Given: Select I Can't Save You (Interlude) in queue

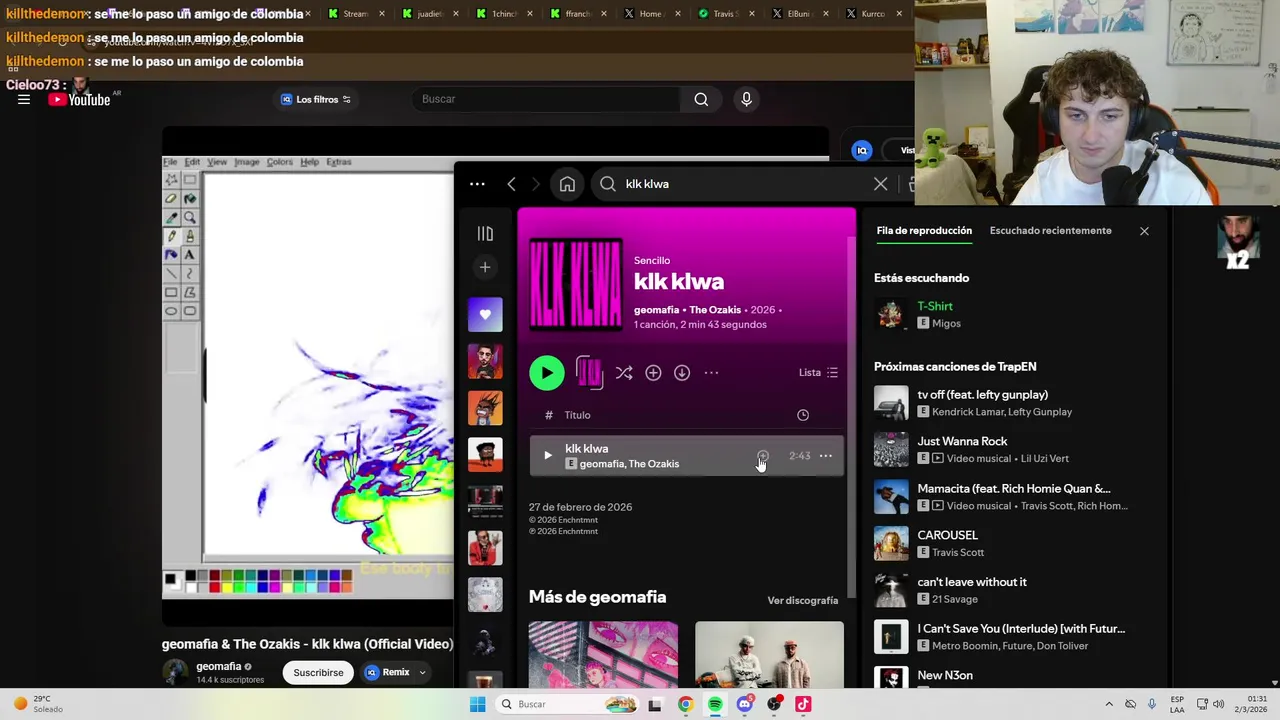Looking at the screenshot, I should pyautogui.click(x=1010, y=637).
